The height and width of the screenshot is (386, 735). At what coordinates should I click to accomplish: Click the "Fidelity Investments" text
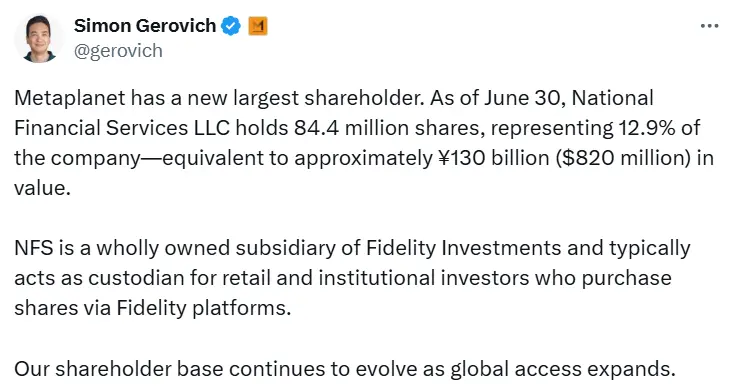[x=463, y=248]
